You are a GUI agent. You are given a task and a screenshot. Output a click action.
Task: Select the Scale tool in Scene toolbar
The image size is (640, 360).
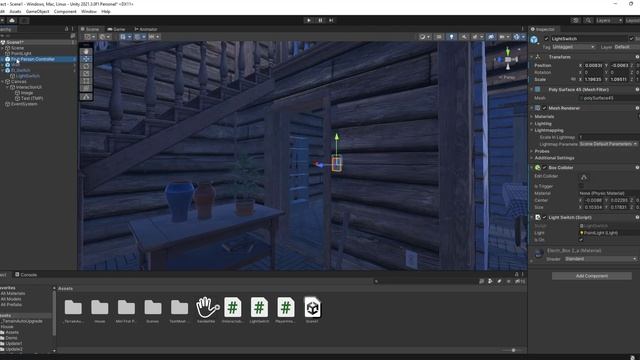(x=86, y=74)
